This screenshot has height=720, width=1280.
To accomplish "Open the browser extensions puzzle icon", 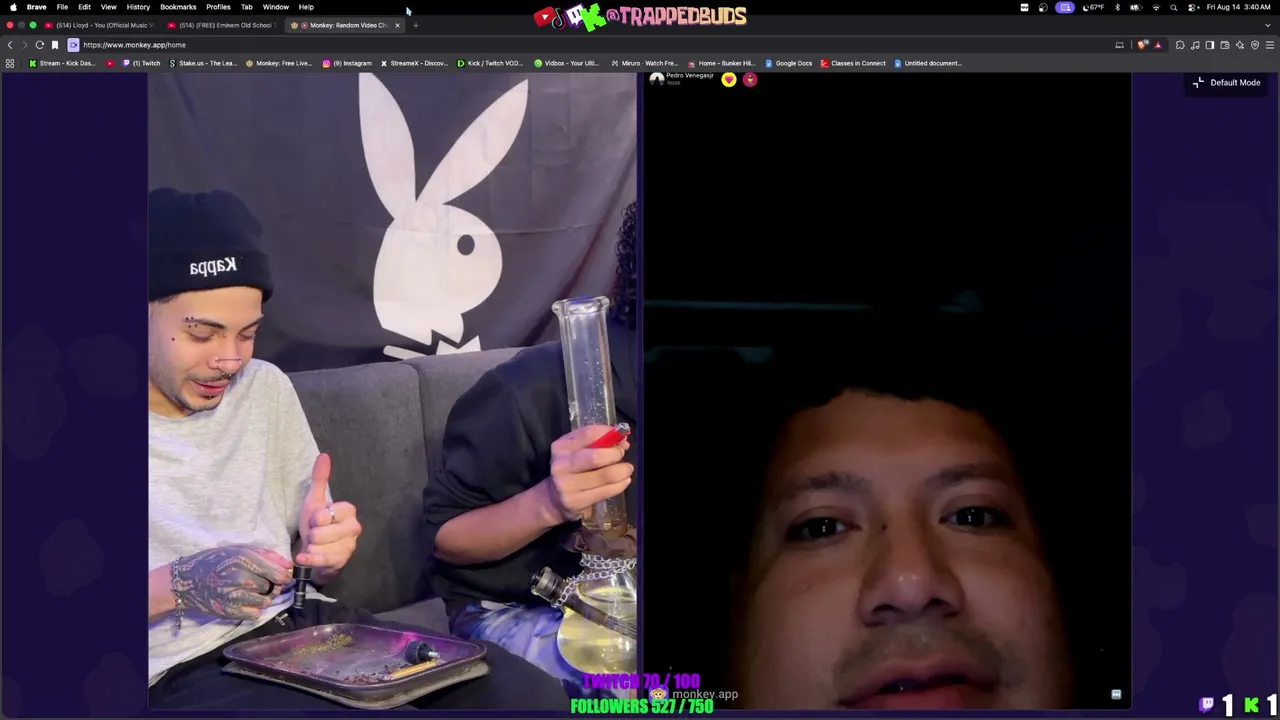I will tap(1180, 45).
